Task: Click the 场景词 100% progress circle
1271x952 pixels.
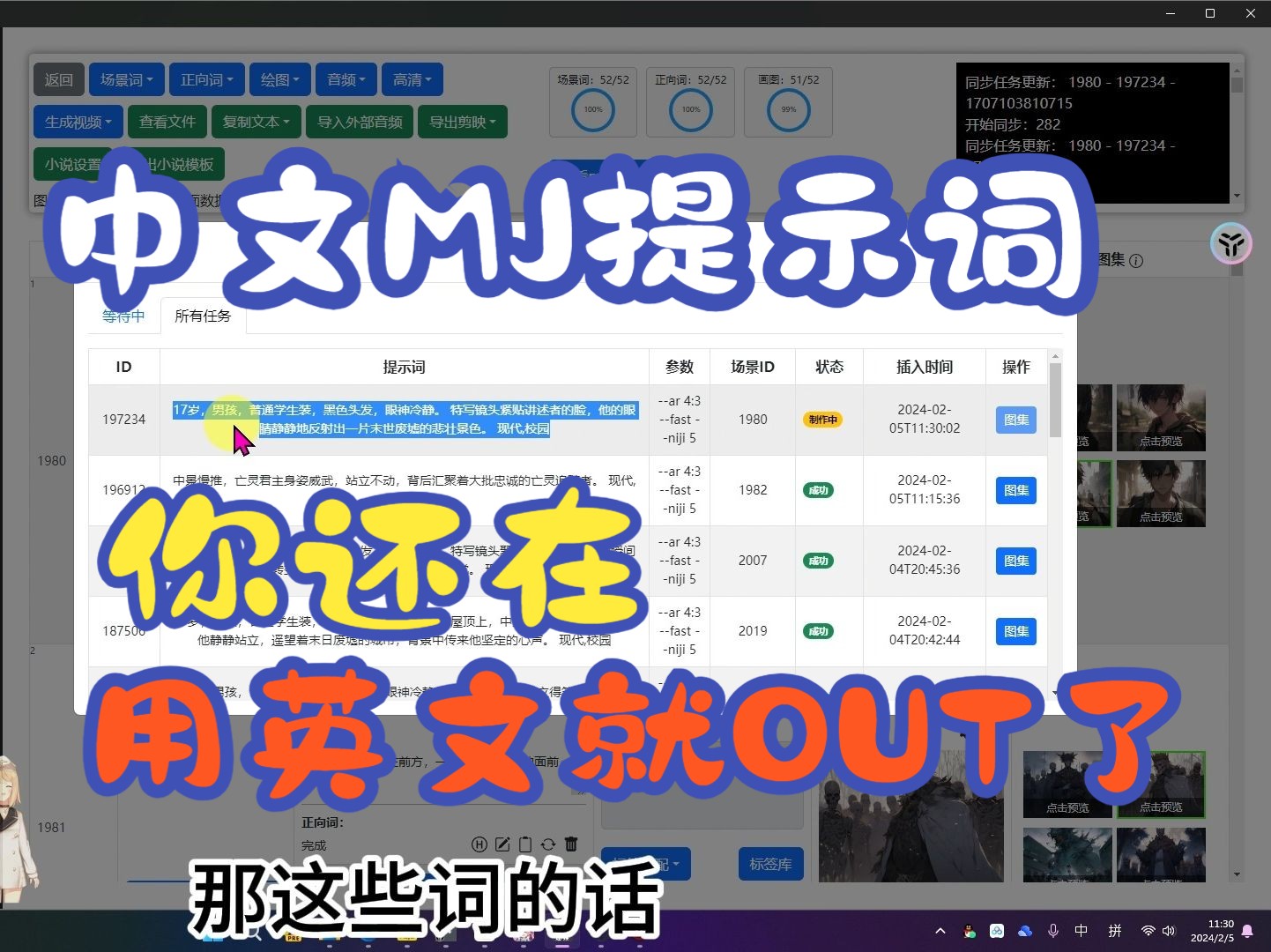Action: (593, 110)
